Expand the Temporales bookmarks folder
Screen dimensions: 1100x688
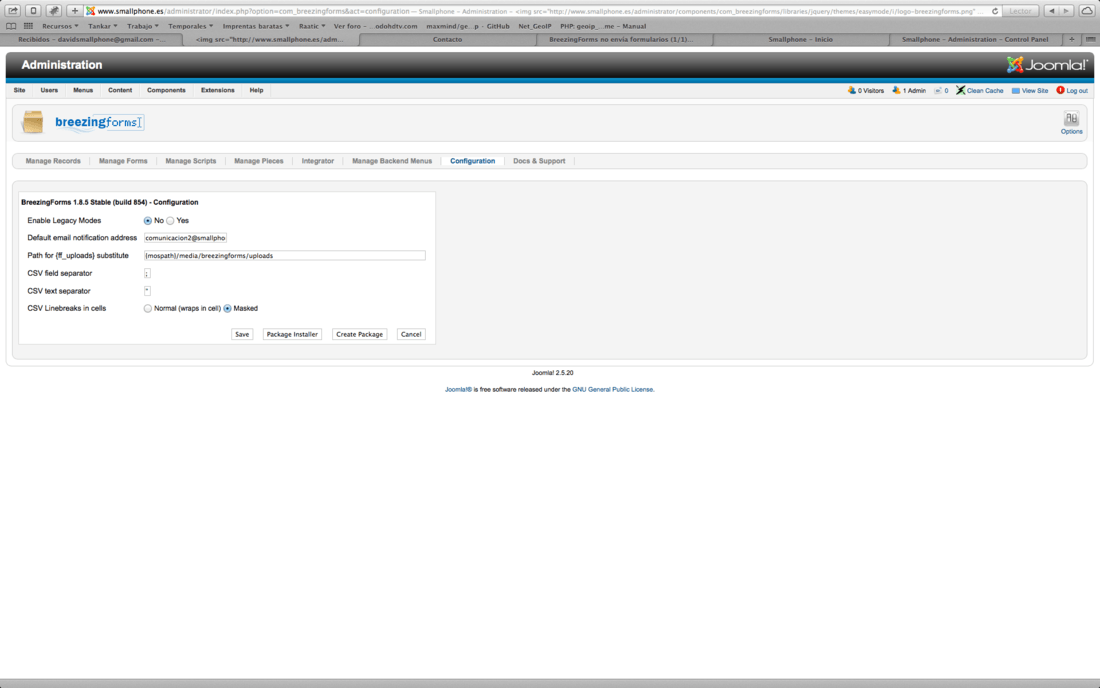click(190, 26)
